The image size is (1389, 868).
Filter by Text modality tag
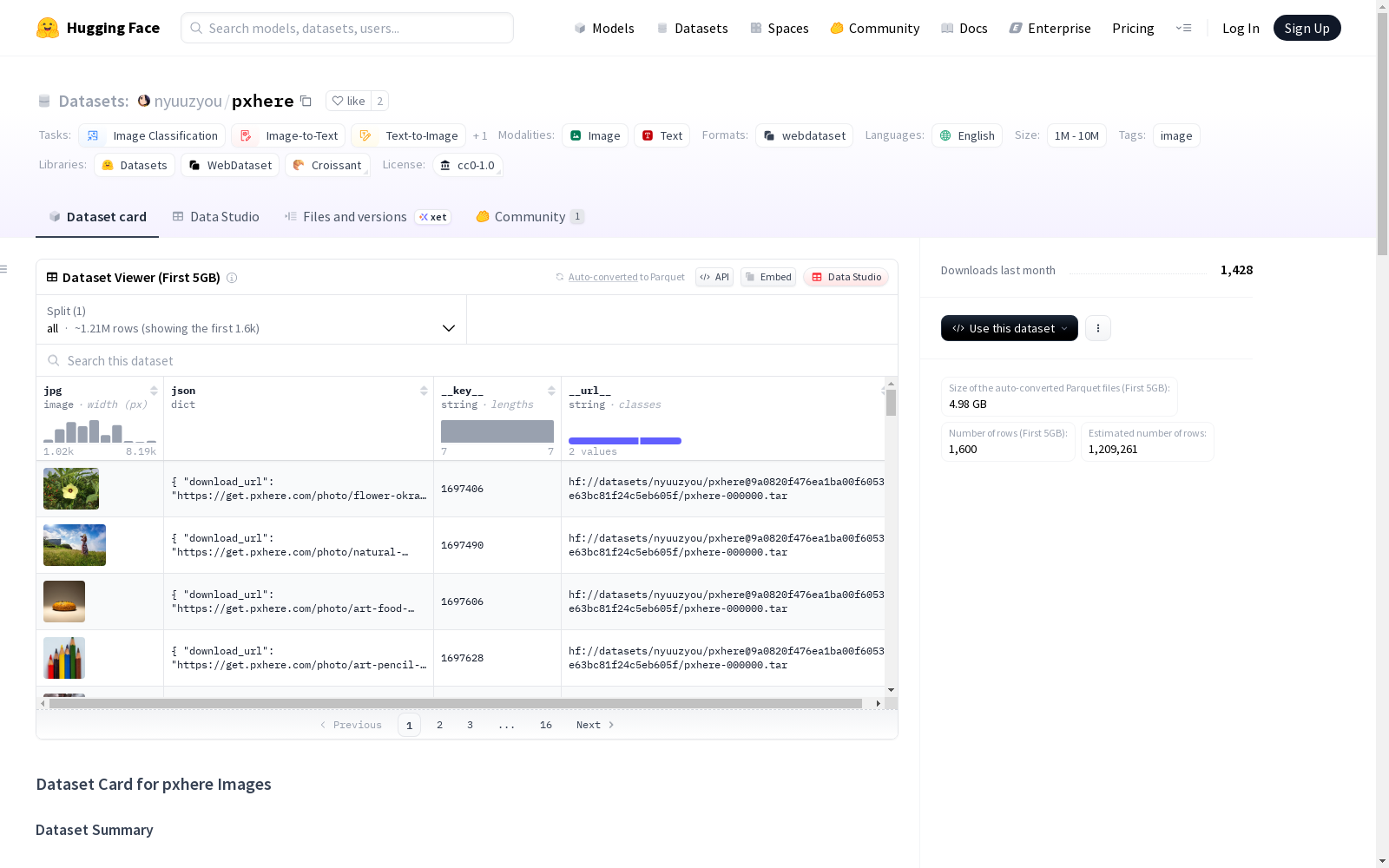click(x=662, y=135)
